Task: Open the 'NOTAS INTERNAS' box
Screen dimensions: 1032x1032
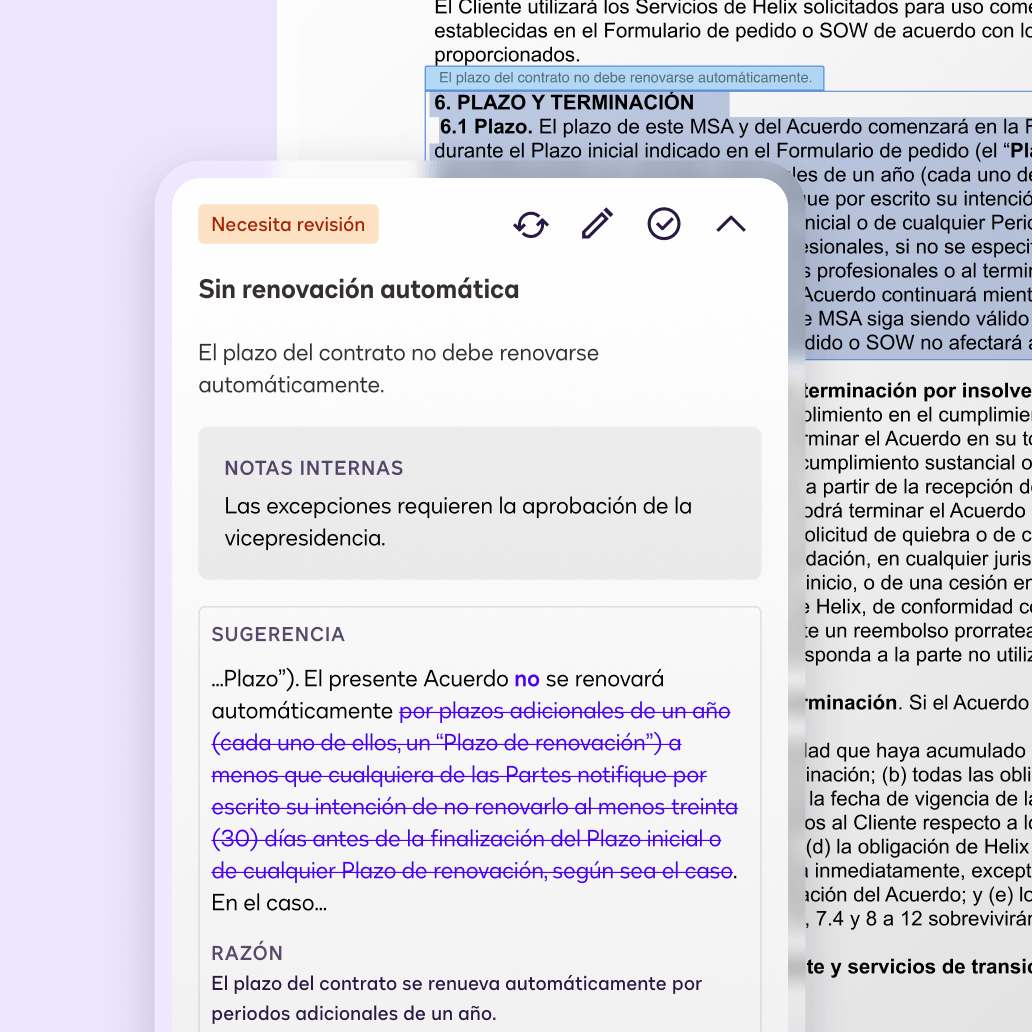Action: pyautogui.click(x=479, y=503)
